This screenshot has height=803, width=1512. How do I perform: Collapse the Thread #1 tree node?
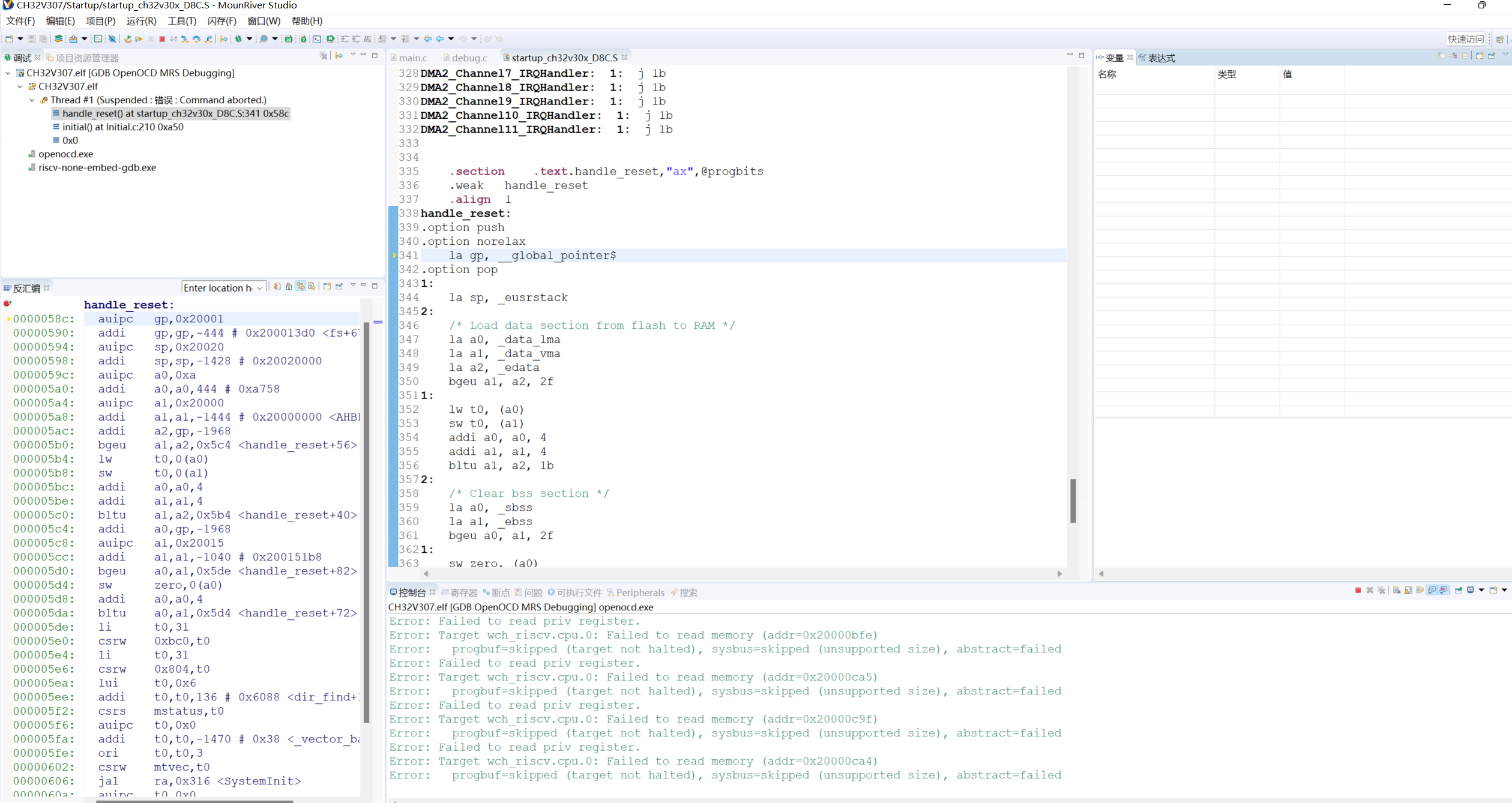coord(32,100)
